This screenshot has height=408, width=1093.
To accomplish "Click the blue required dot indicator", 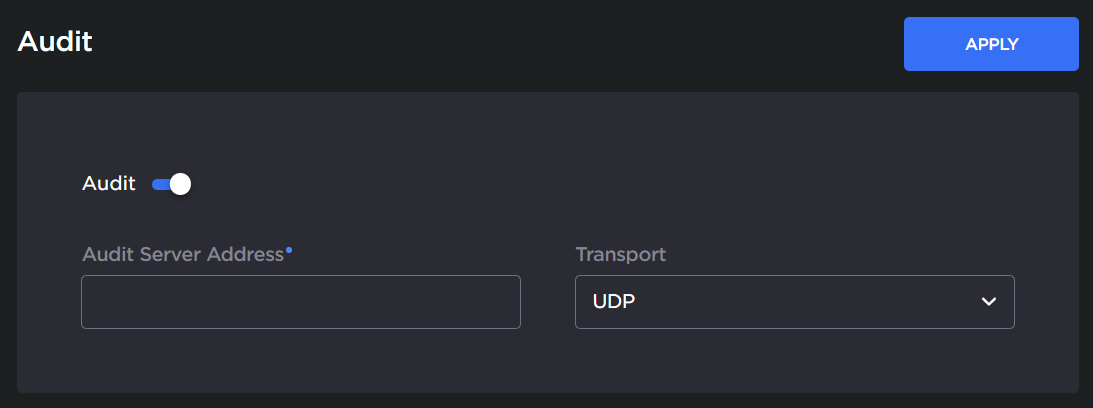I will pos(289,249).
